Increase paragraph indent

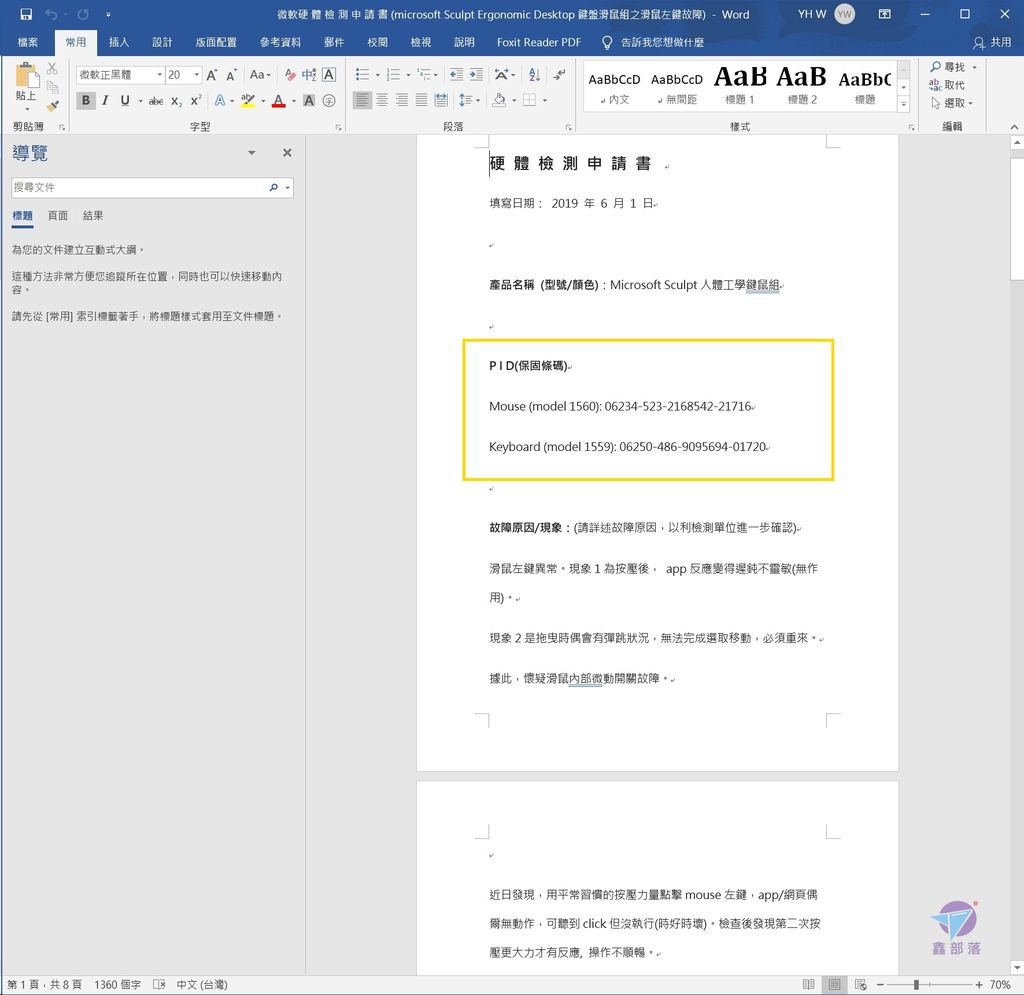pos(476,75)
